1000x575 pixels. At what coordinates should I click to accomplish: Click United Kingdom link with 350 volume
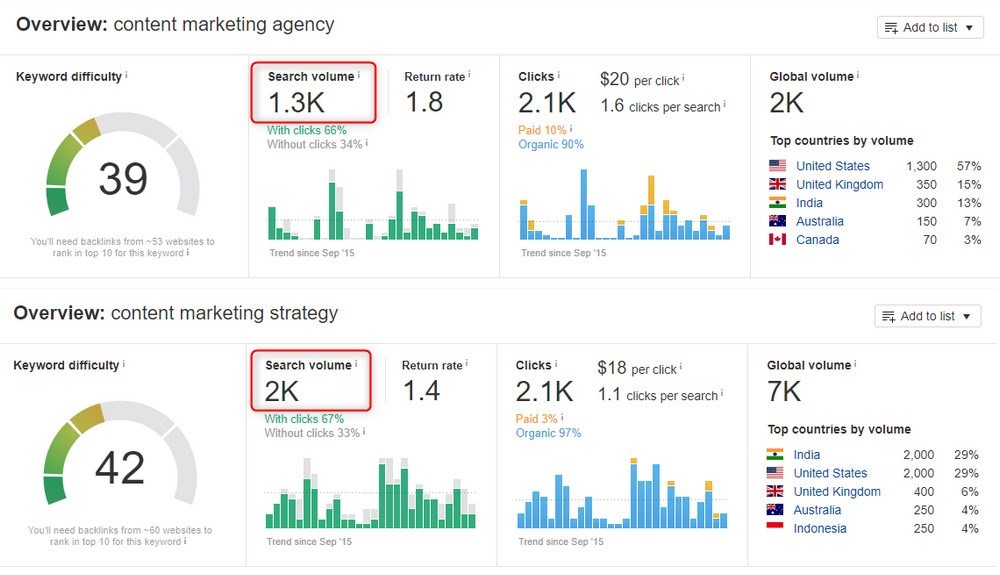pyautogui.click(x=839, y=185)
